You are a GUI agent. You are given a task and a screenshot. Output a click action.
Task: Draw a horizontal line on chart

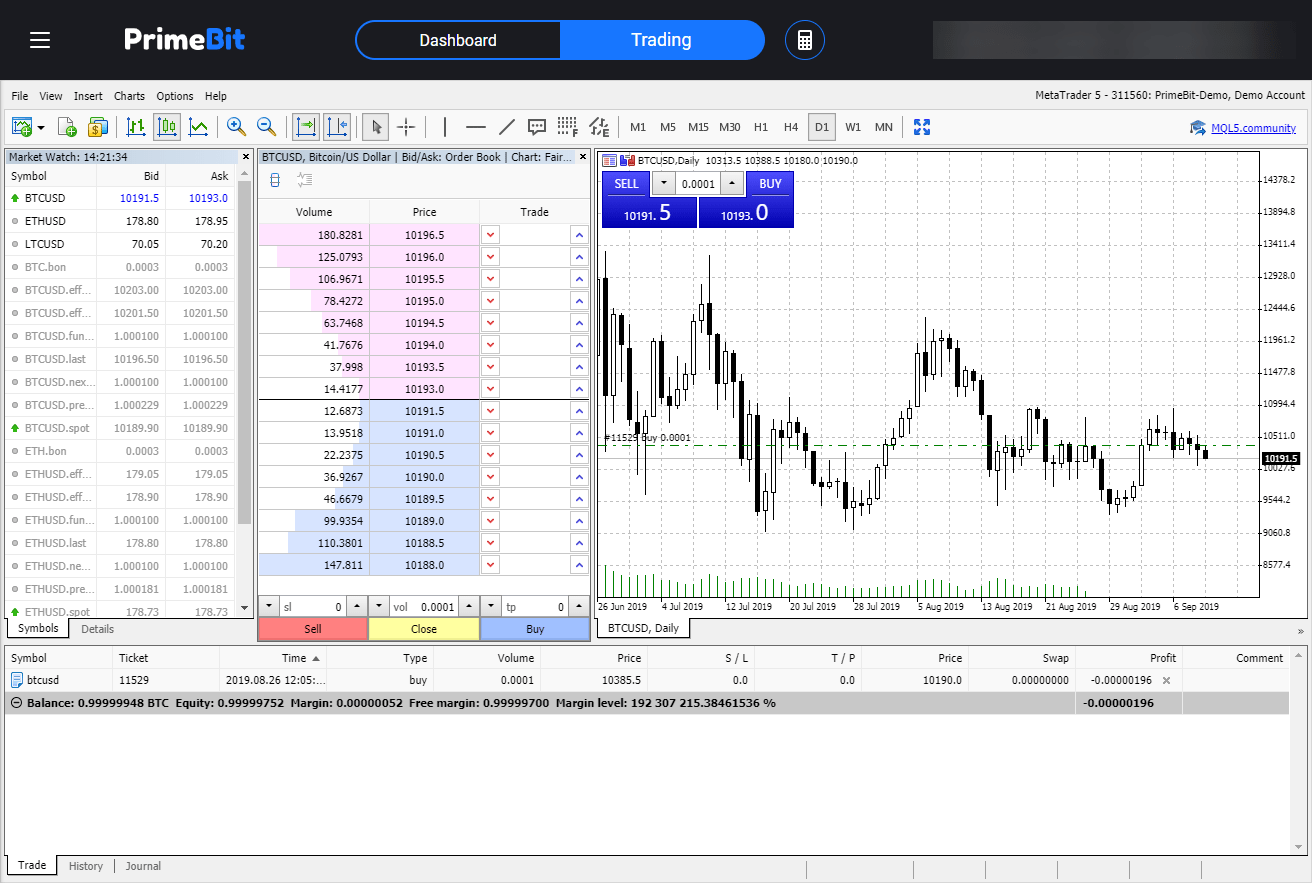(x=476, y=127)
